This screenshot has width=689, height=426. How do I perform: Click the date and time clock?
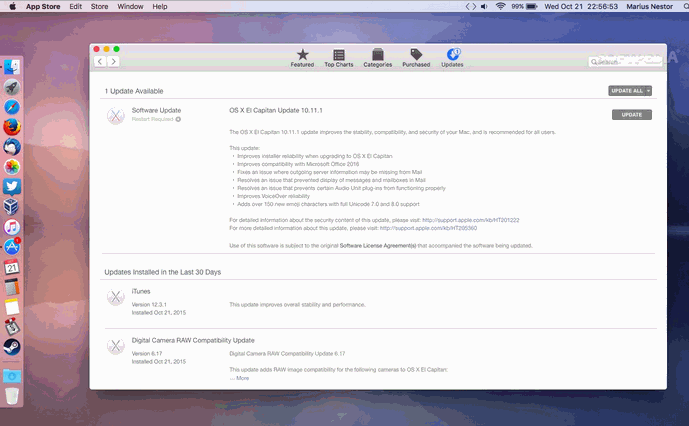tap(581, 6)
